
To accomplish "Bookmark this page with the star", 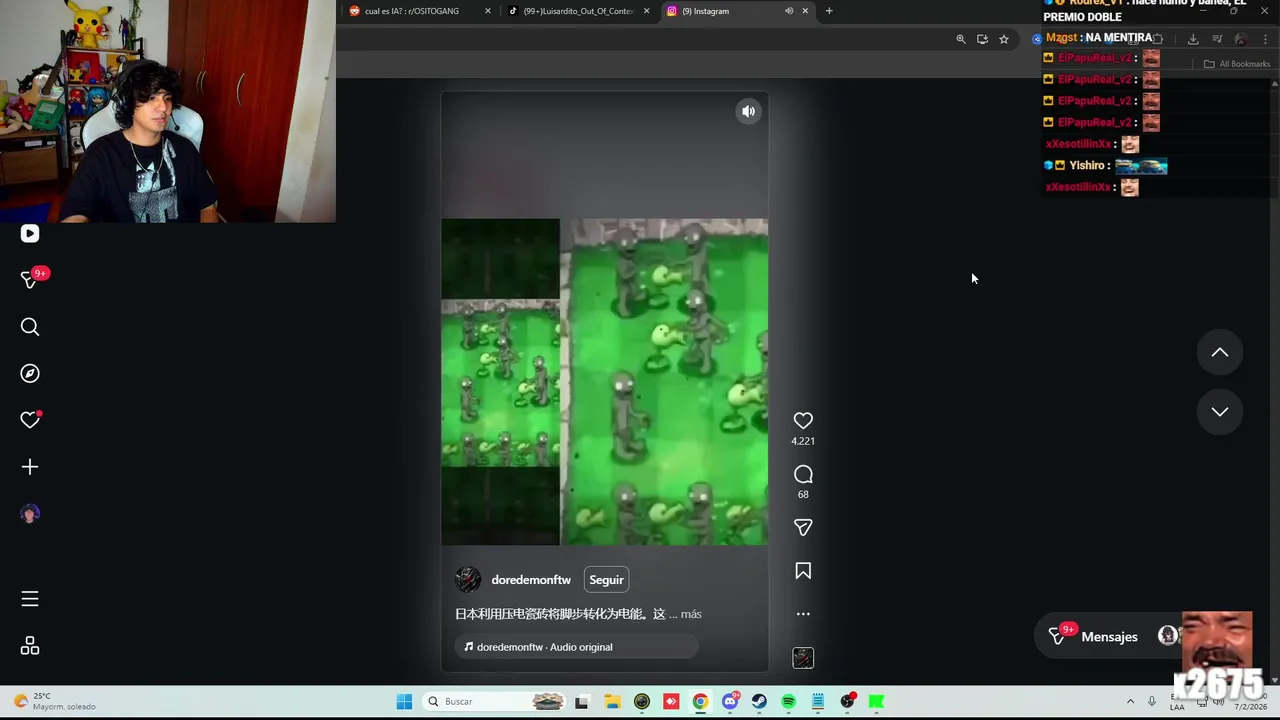I will coord(1004,39).
